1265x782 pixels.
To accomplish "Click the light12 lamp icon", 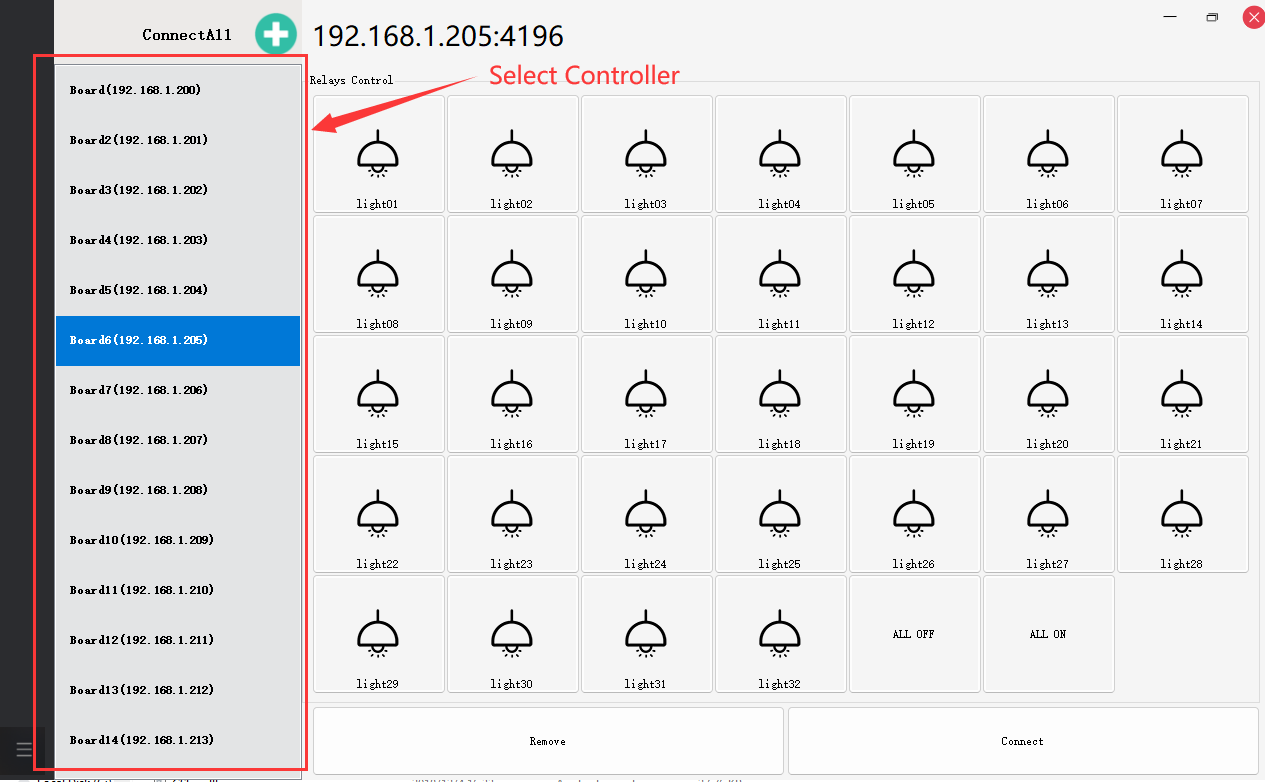I will [x=914, y=273].
